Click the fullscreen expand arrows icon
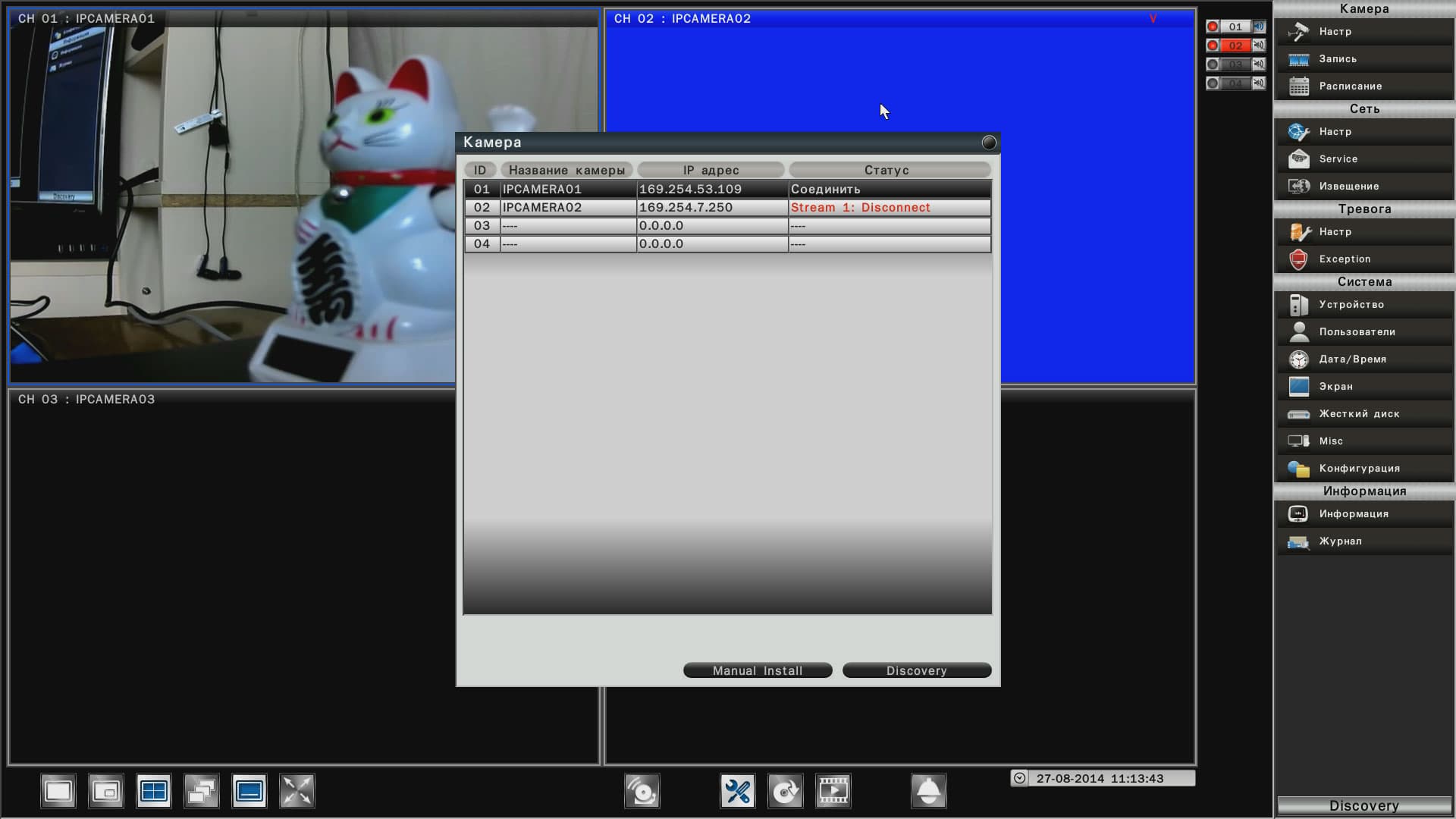Screen dimensions: 1456x819 (297, 792)
